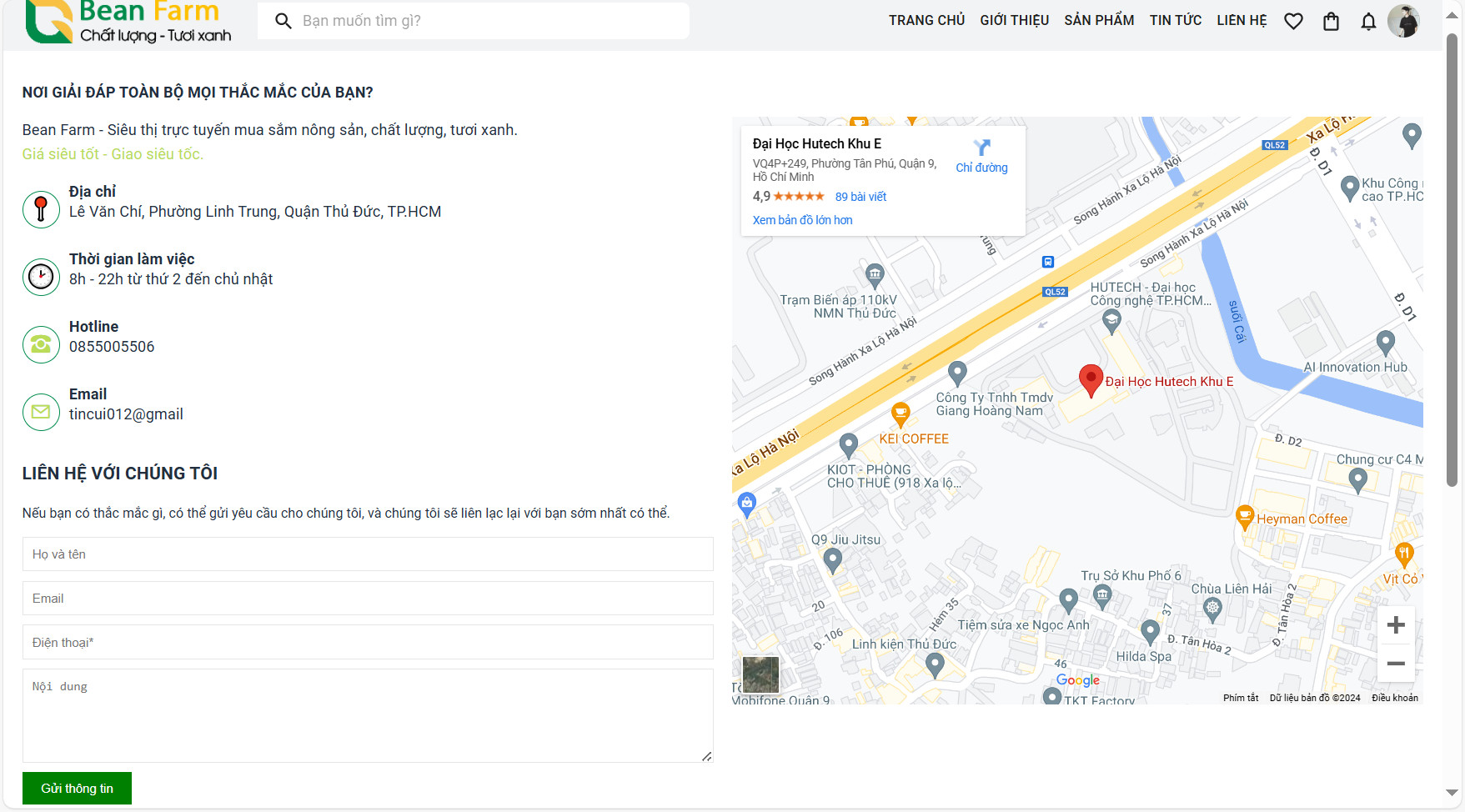Click the search magnifier icon
This screenshot has width=1465, height=812.
tap(283, 21)
